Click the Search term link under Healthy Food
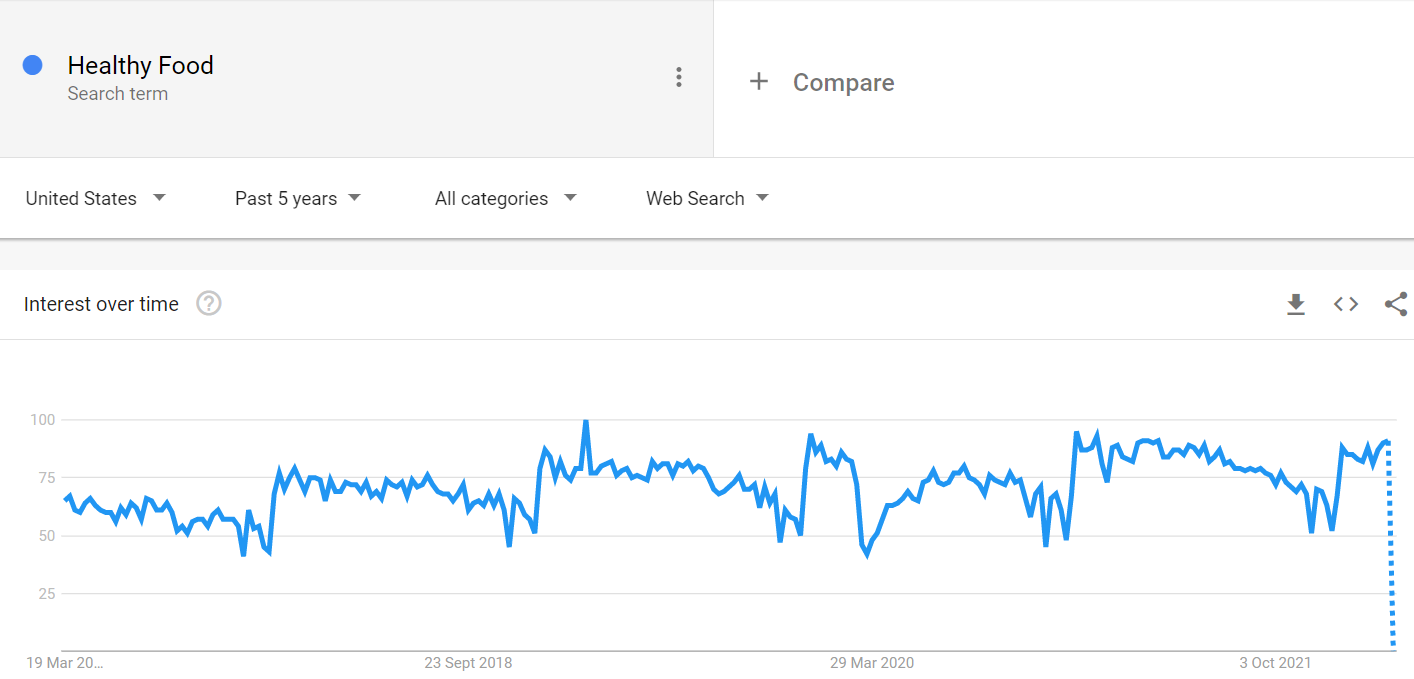This screenshot has width=1414, height=679. (118, 93)
